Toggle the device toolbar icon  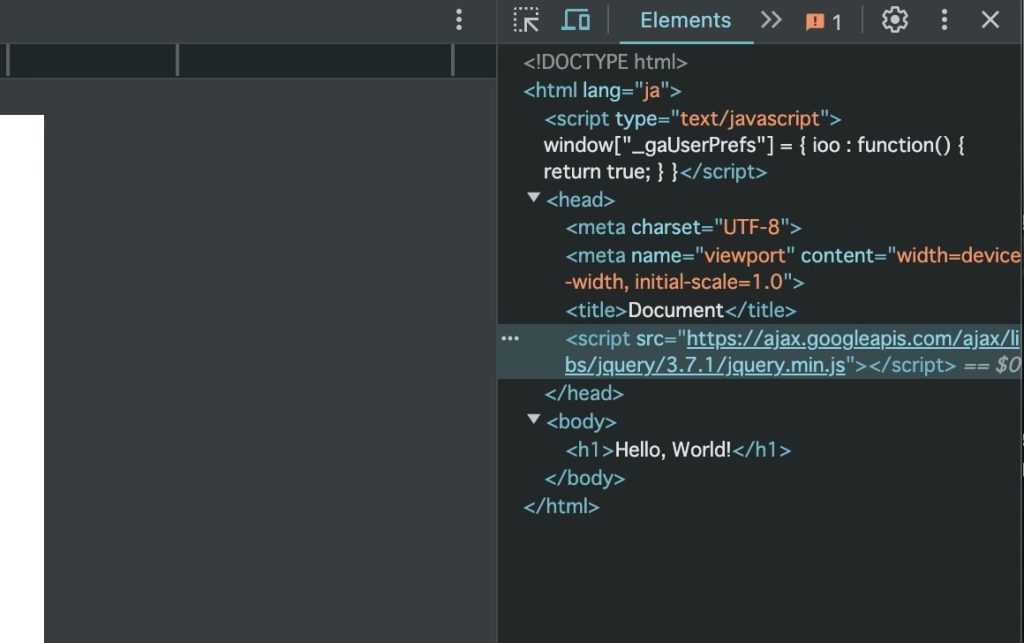coord(575,20)
